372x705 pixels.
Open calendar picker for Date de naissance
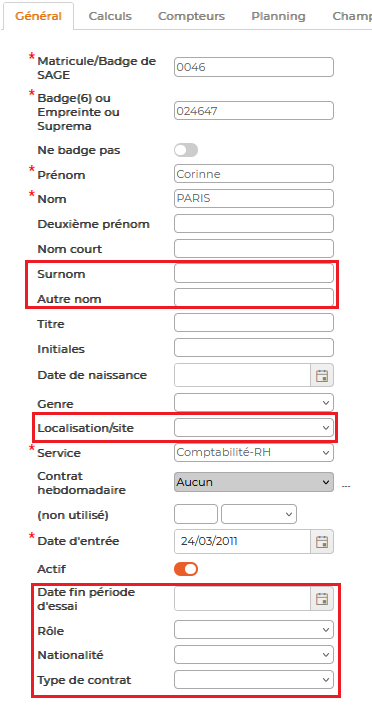(322, 375)
